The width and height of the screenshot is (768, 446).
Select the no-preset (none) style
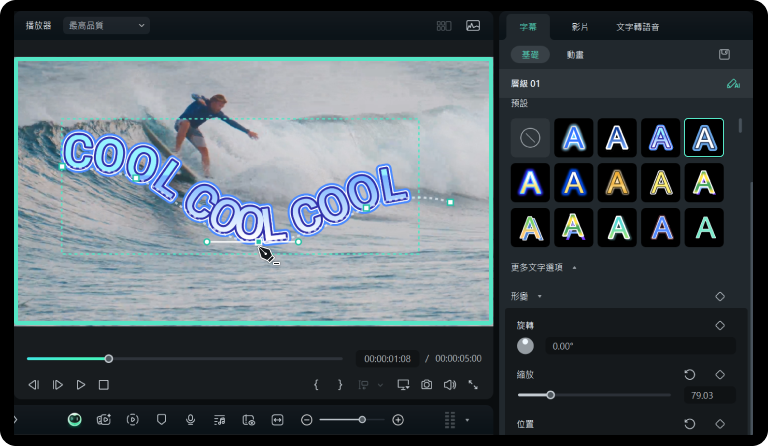[x=530, y=138]
